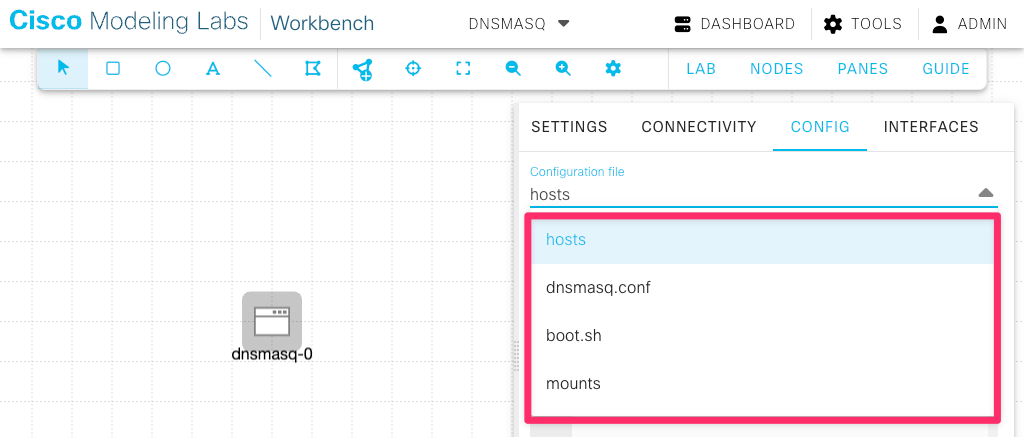Zoom in using the magnifier plus icon
The image size is (1024, 437).
click(563, 68)
